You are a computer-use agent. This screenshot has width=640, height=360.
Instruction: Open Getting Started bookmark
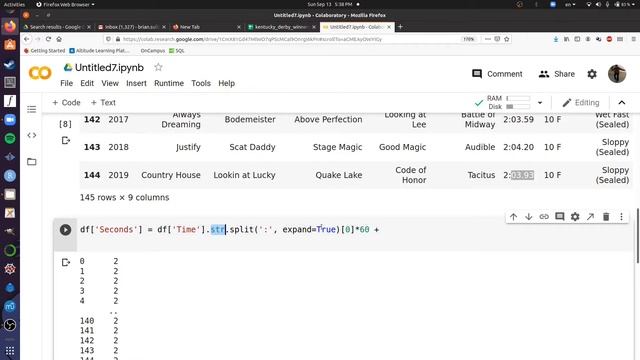[x=44, y=51]
